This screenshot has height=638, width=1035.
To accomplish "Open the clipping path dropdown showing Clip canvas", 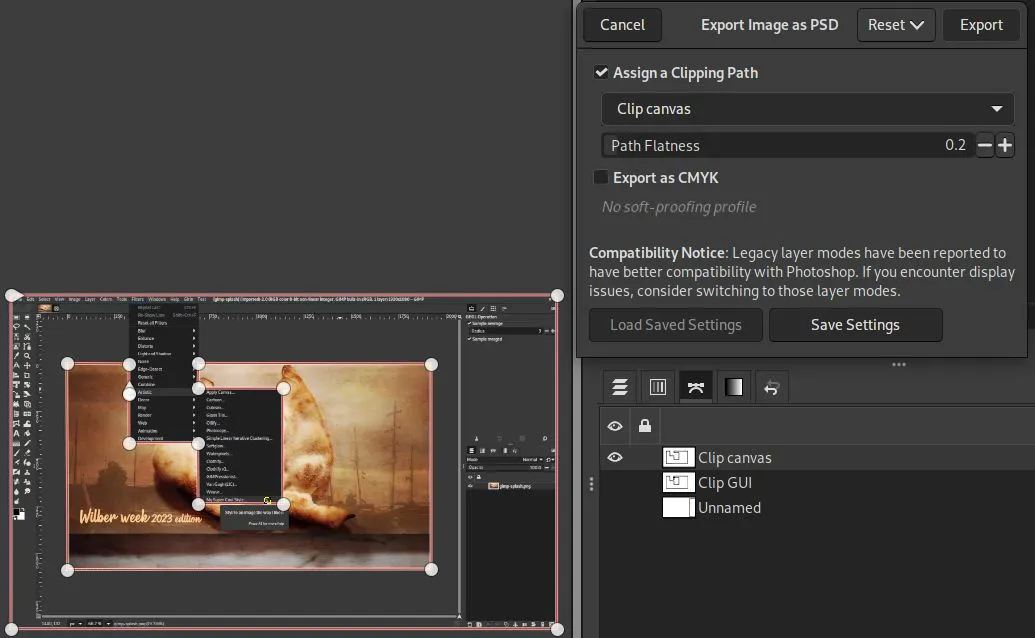I will click(806, 109).
